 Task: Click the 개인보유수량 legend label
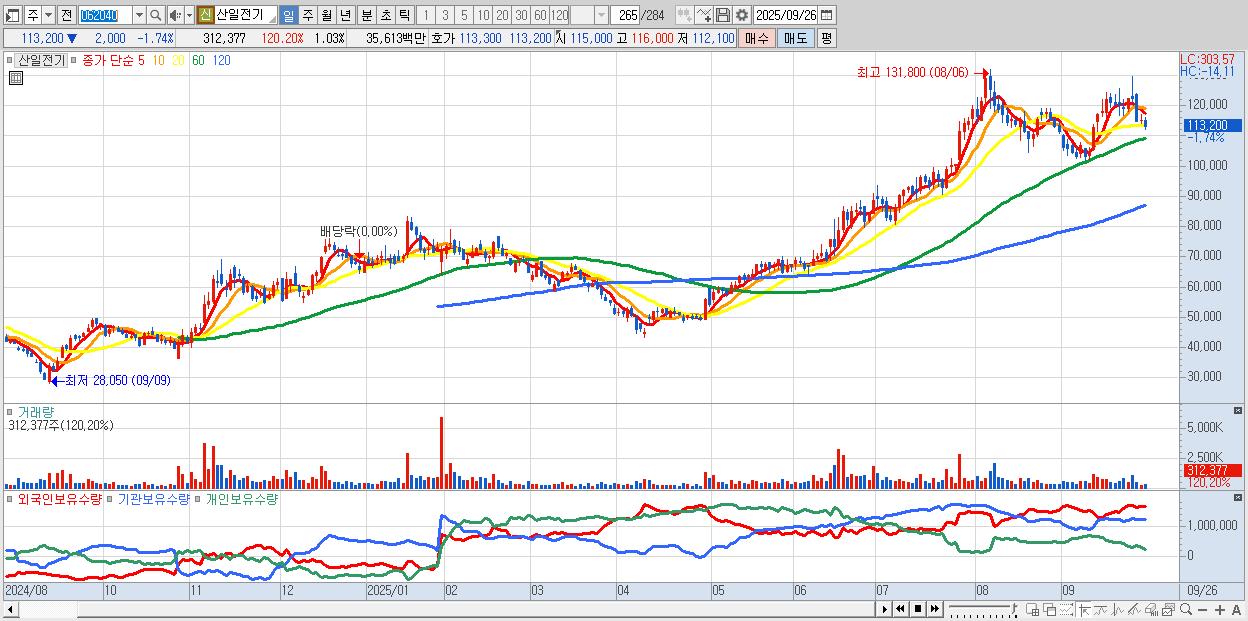(x=241, y=497)
